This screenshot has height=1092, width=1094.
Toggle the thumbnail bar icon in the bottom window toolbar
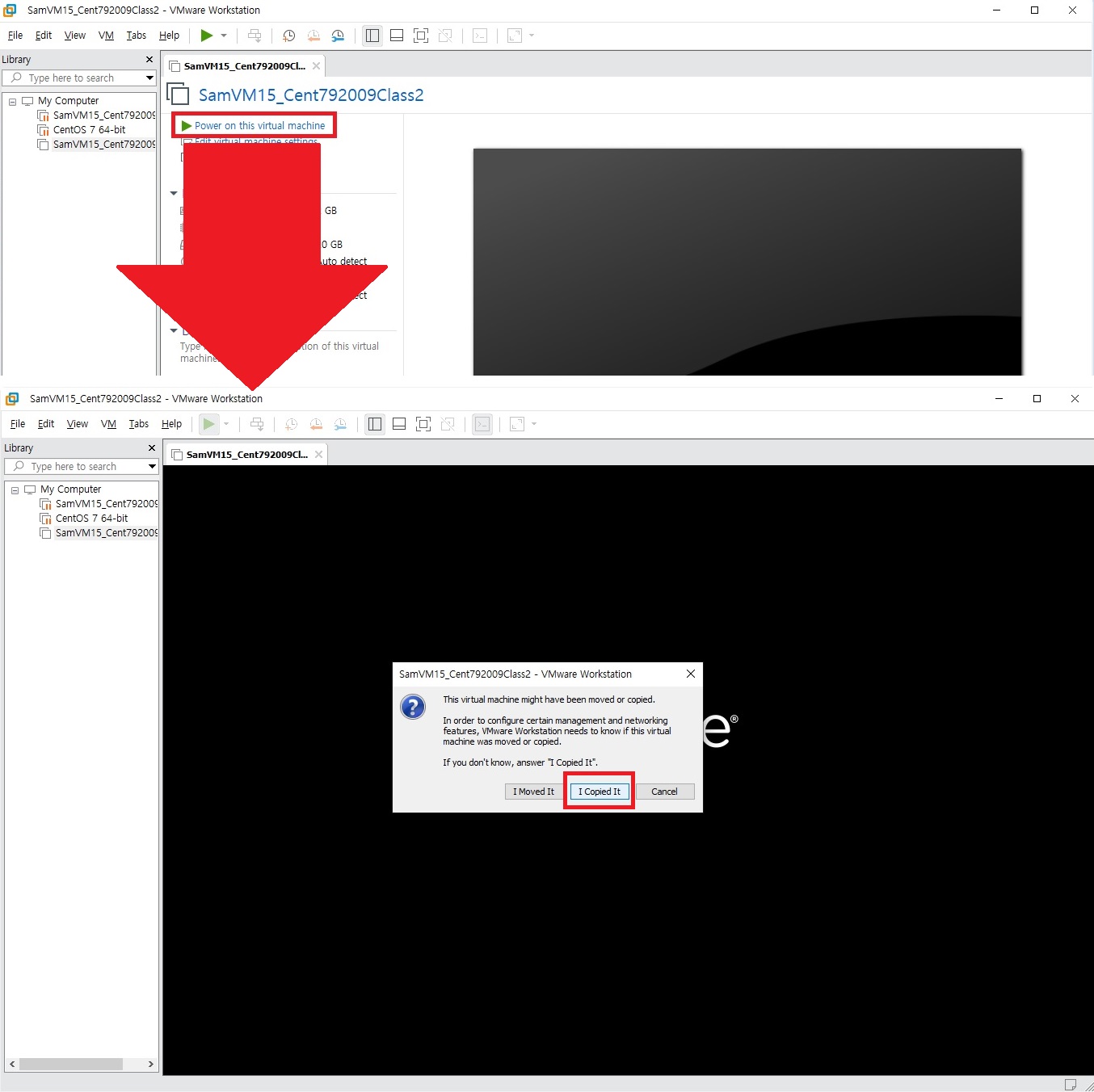click(x=399, y=424)
